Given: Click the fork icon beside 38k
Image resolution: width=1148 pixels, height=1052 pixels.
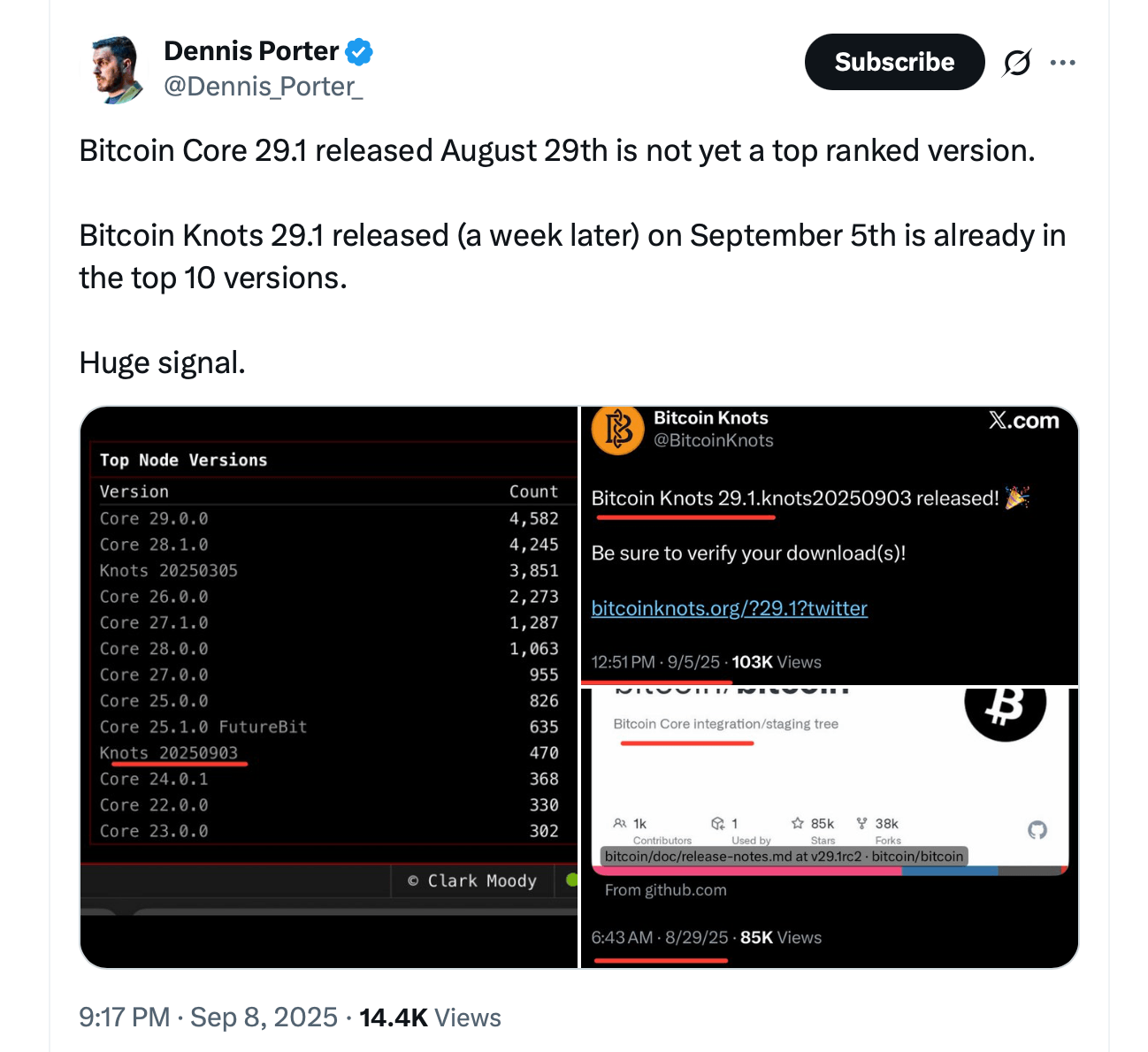Looking at the screenshot, I should [x=861, y=823].
